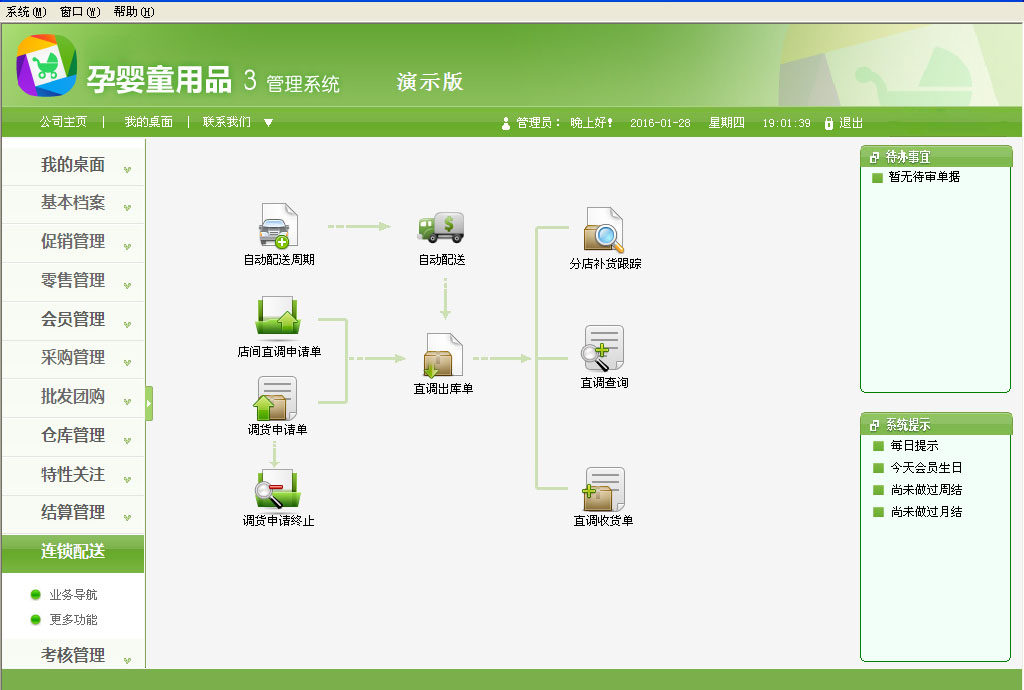Click the clock time 19:01:39
Viewport: 1024px width, 690px height.
(x=786, y=123)
